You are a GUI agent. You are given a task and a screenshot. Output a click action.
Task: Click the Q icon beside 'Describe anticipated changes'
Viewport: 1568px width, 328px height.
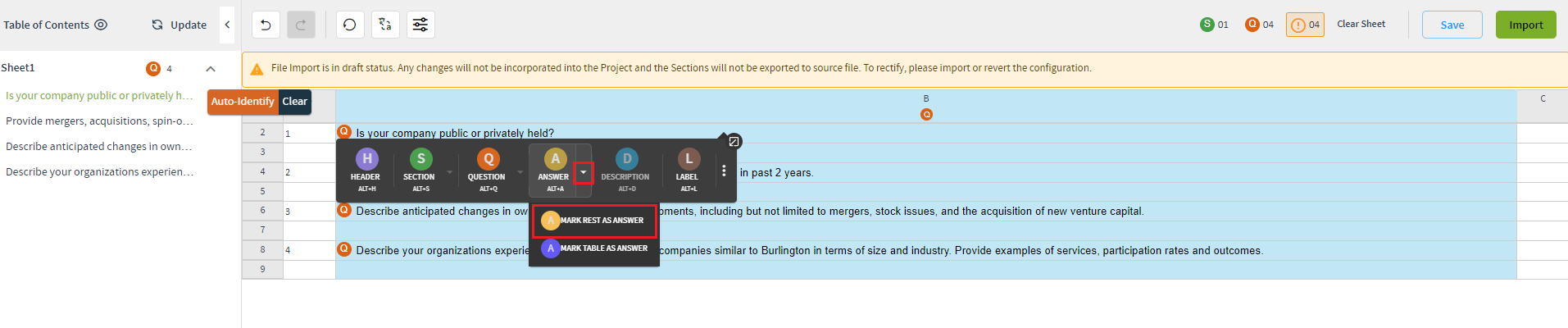click(x=344, y=210)
